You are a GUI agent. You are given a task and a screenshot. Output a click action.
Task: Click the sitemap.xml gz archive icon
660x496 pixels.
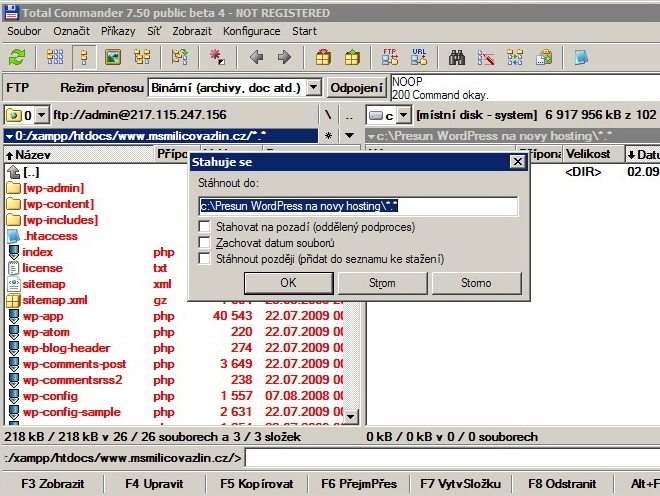pyautogui.click(x=13, y=300)
